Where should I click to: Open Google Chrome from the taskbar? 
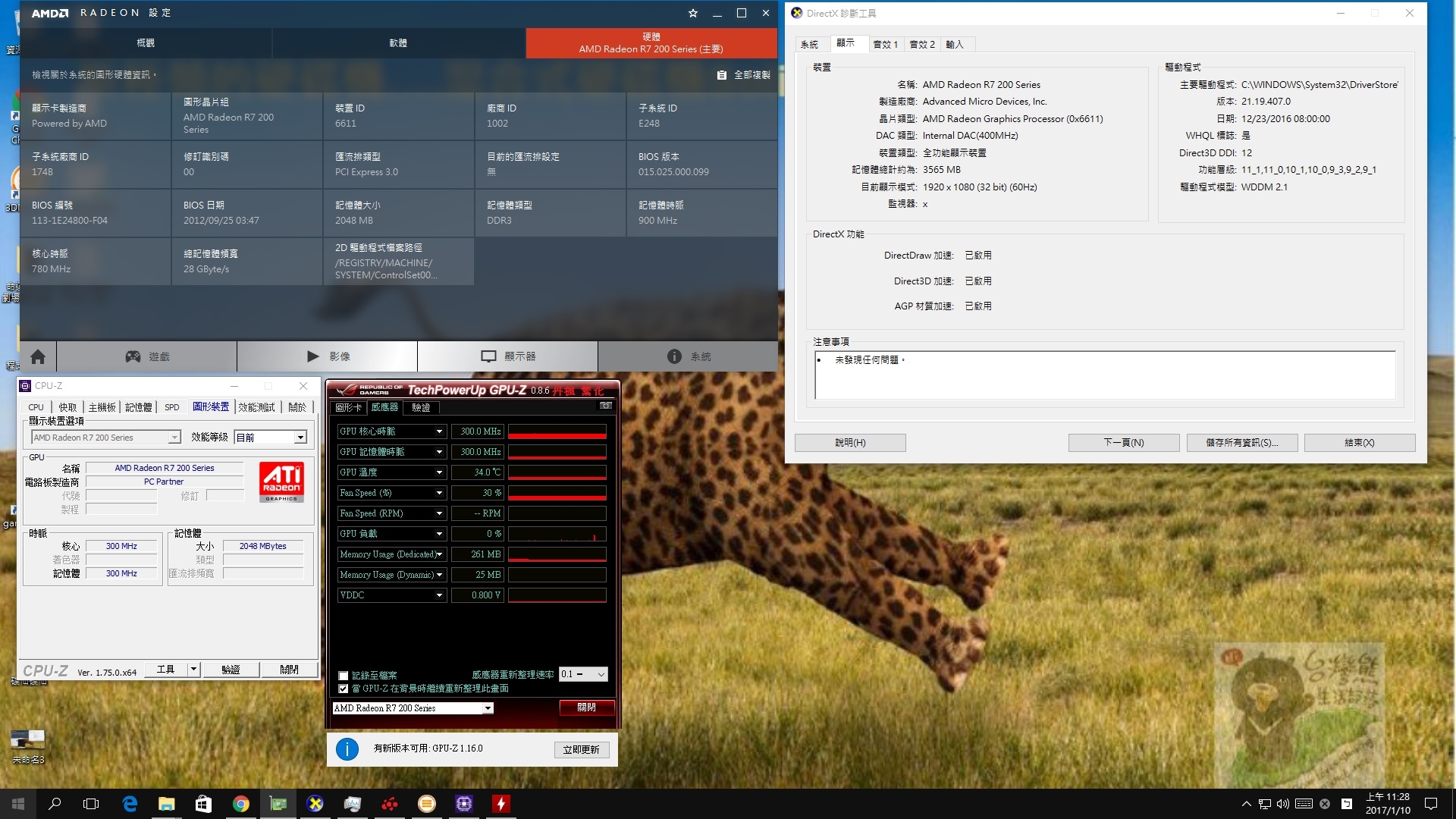pyautogui.click(x=241, y=804)
